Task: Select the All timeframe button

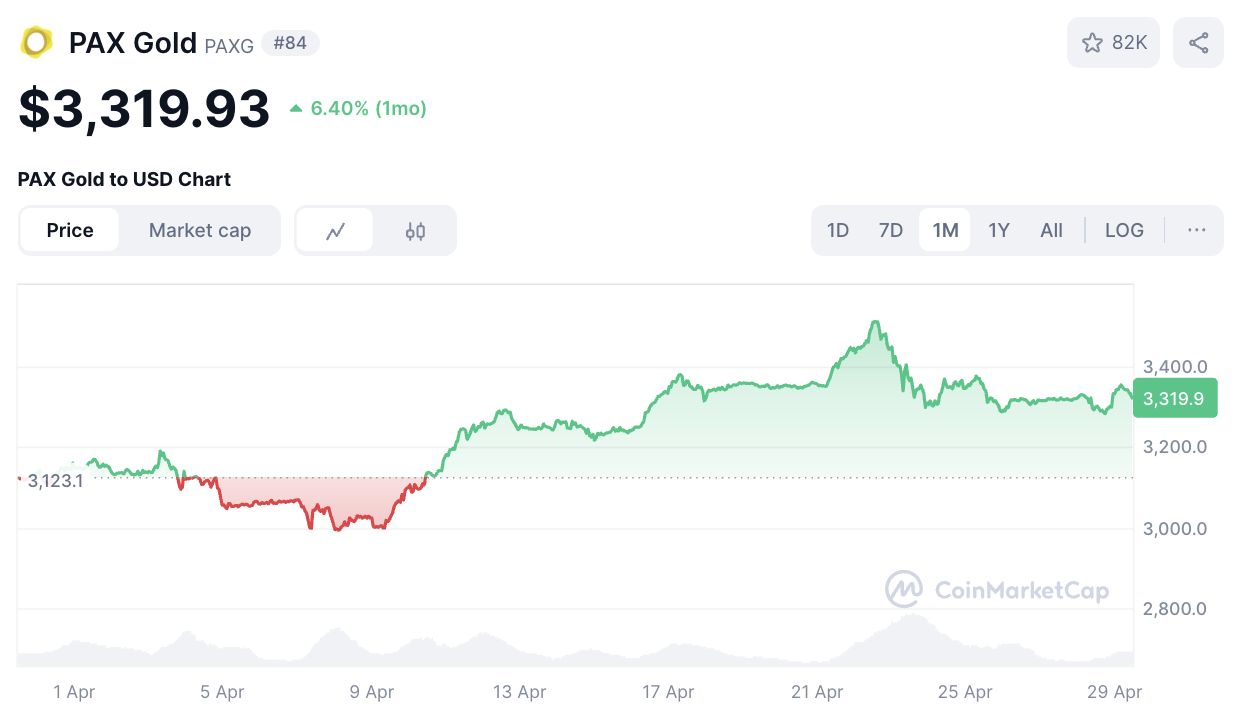Action: (x=1051, y=230)
